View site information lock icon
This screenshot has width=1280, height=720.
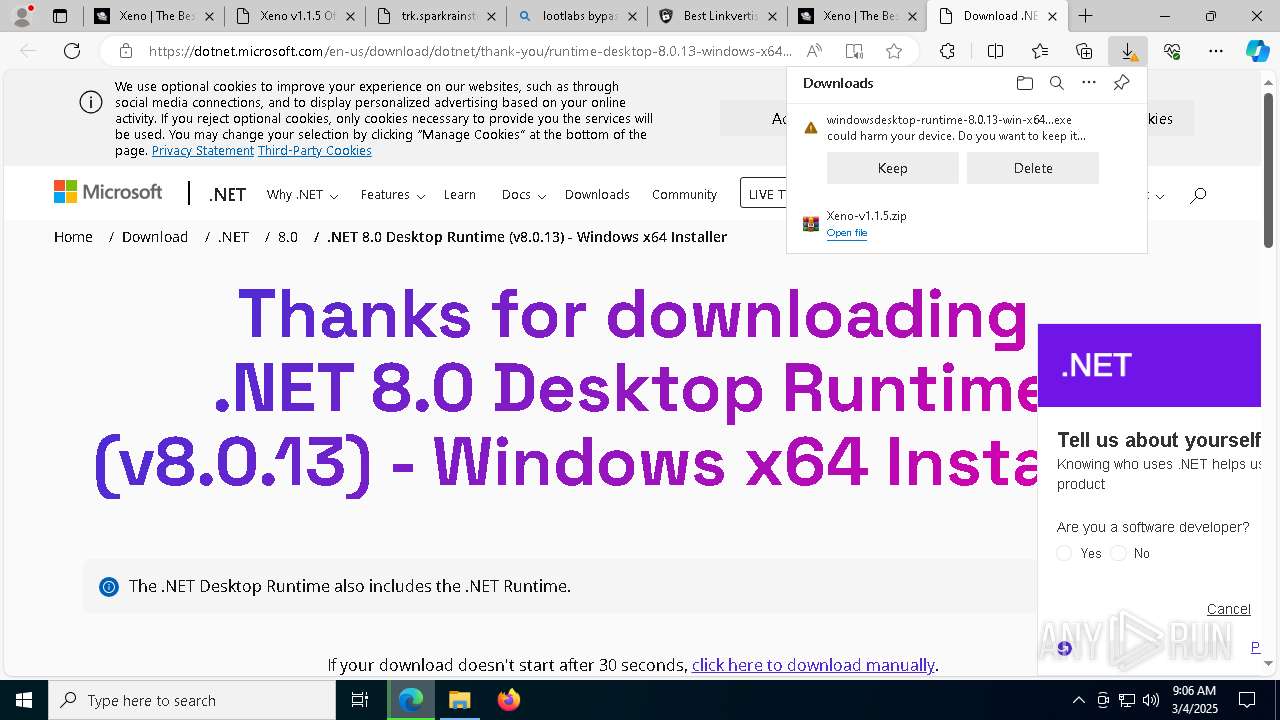pyautogui.click(x=125, y=51)
